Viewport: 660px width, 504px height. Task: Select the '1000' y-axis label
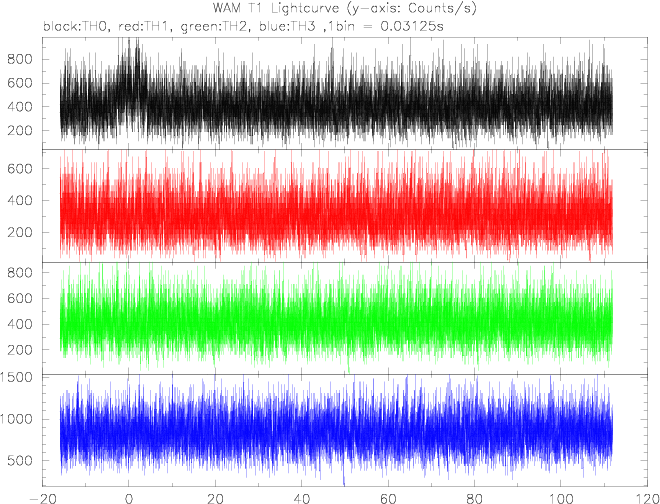[x=17, y=419]
